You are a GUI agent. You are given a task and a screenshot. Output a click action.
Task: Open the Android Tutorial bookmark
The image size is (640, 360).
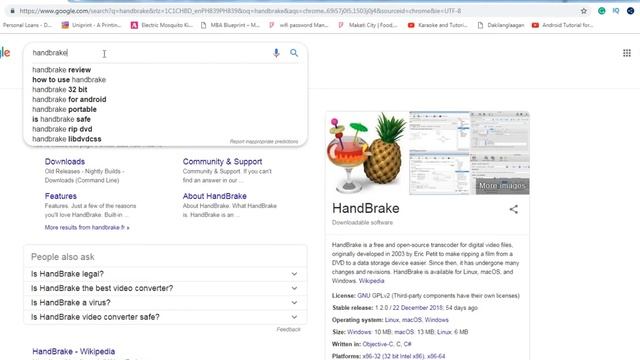point(562,25)
